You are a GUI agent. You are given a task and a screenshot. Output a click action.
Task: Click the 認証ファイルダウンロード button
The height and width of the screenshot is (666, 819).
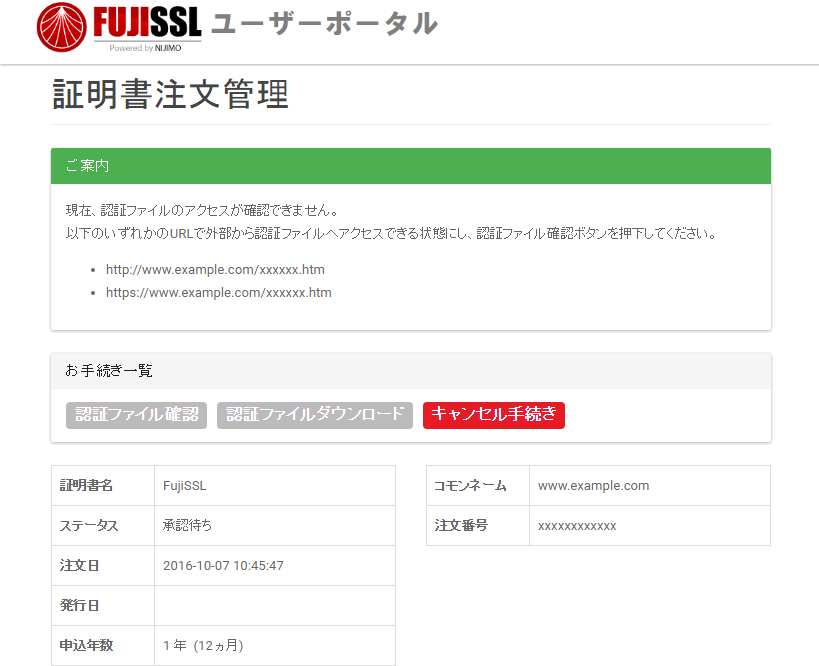pyautogui.click(x=315, y=415)
